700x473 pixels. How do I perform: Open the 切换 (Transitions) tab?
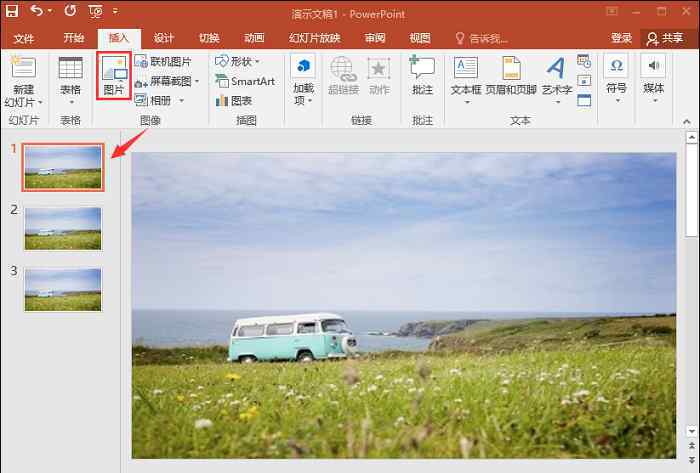click(x=209, y=38)
